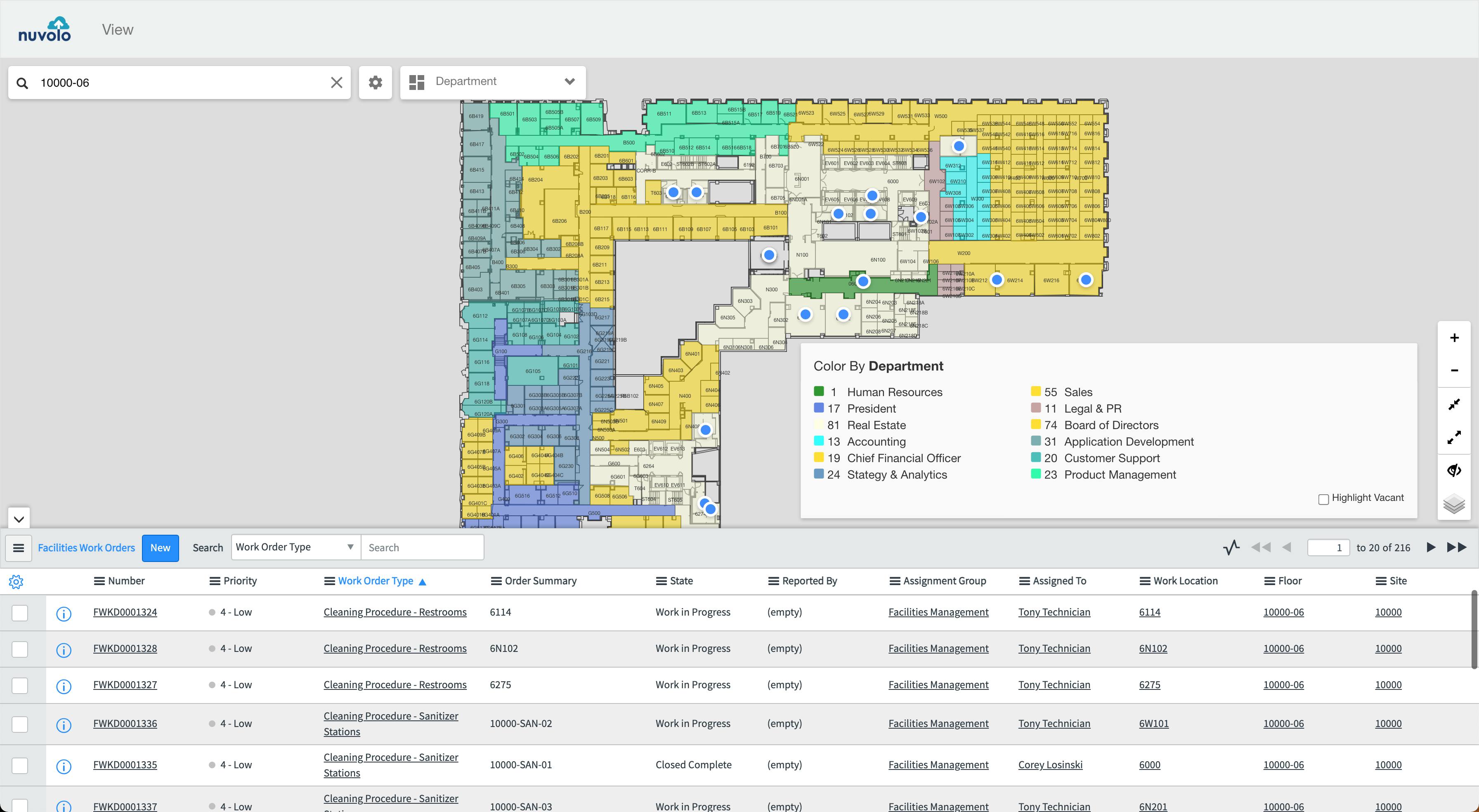Open list column settings gear
This screenshot has width=1479, height=812.
coord(16,582)
